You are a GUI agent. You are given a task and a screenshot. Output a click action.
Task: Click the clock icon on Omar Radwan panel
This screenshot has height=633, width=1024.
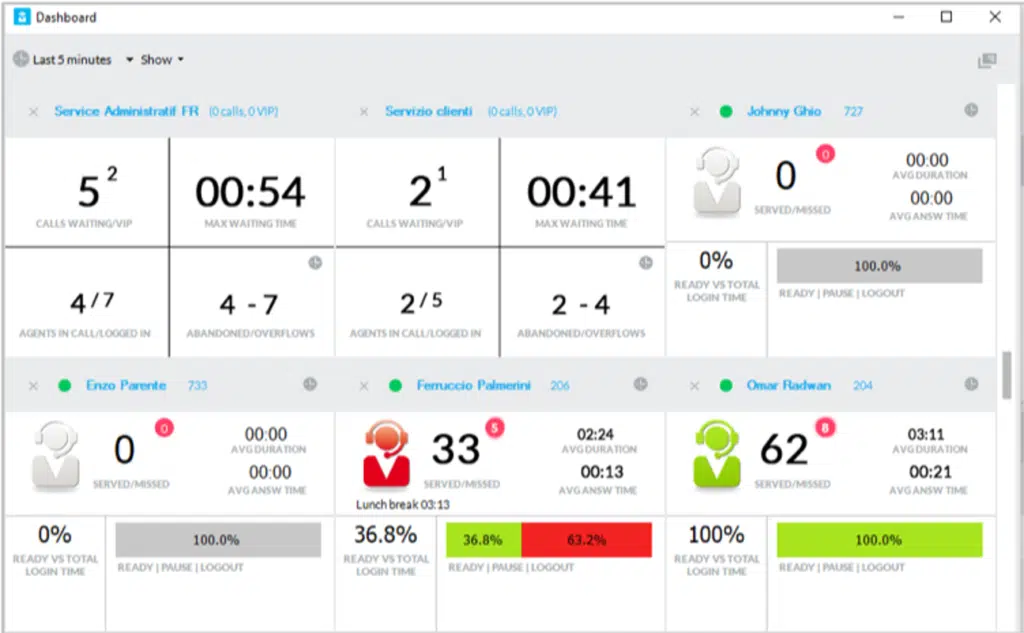coord(971,384)
